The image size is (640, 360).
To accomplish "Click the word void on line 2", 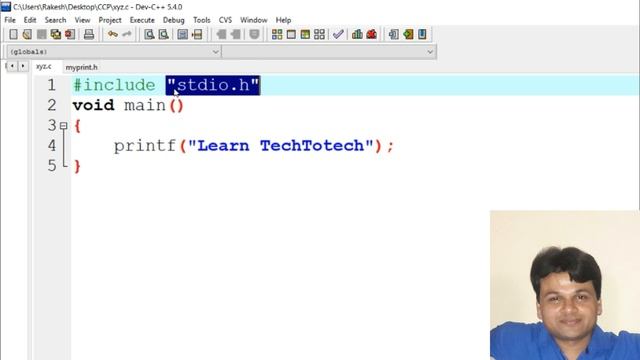I will click(93, 105).
